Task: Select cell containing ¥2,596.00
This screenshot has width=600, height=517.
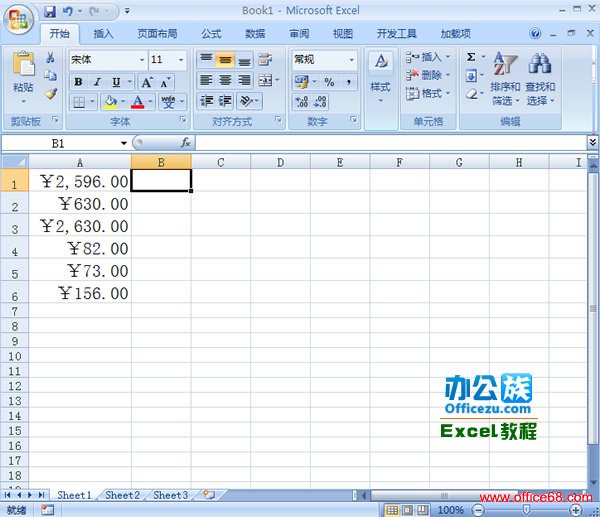Action: pos(80,181)
